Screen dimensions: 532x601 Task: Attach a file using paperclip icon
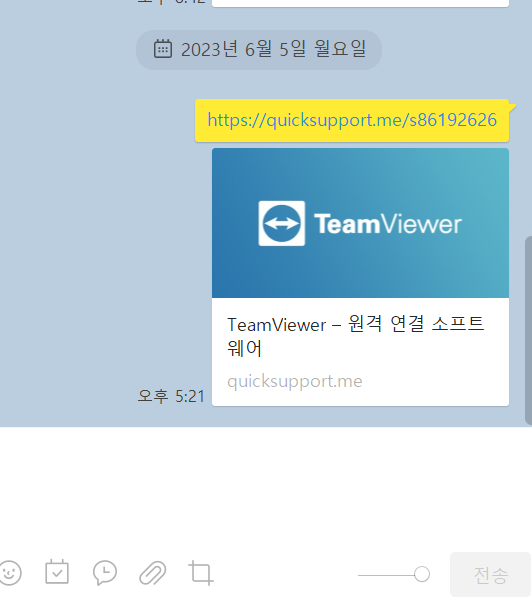pos(153,573)
